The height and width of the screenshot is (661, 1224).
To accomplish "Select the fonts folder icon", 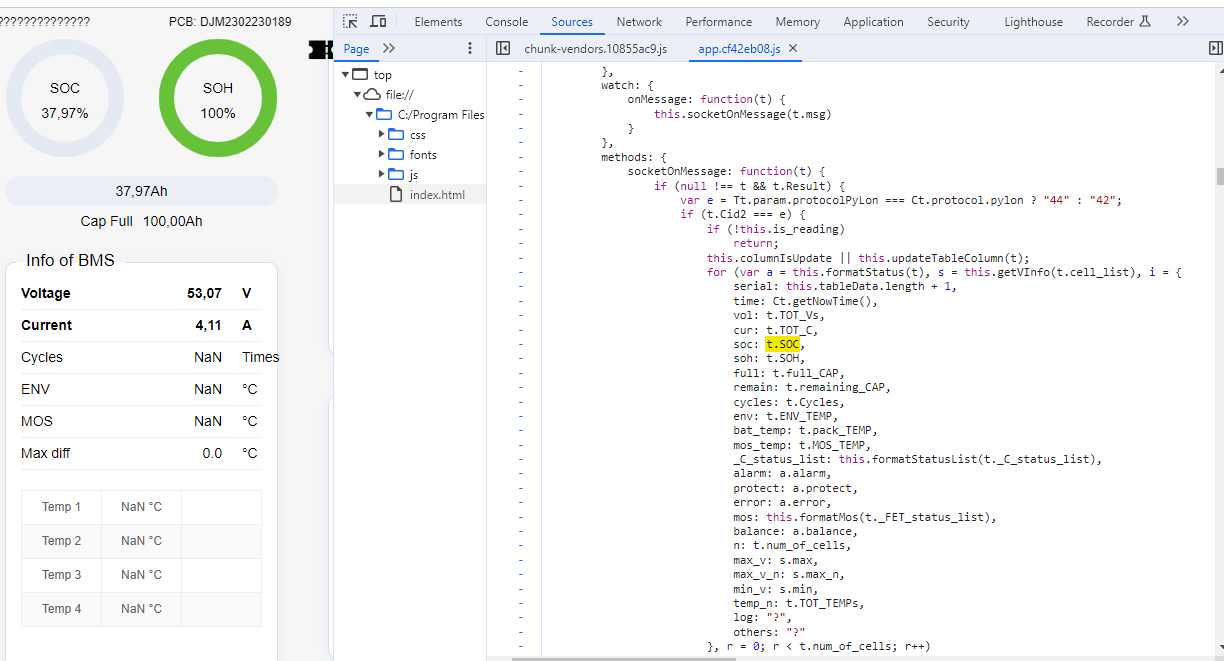I will 396,155.
